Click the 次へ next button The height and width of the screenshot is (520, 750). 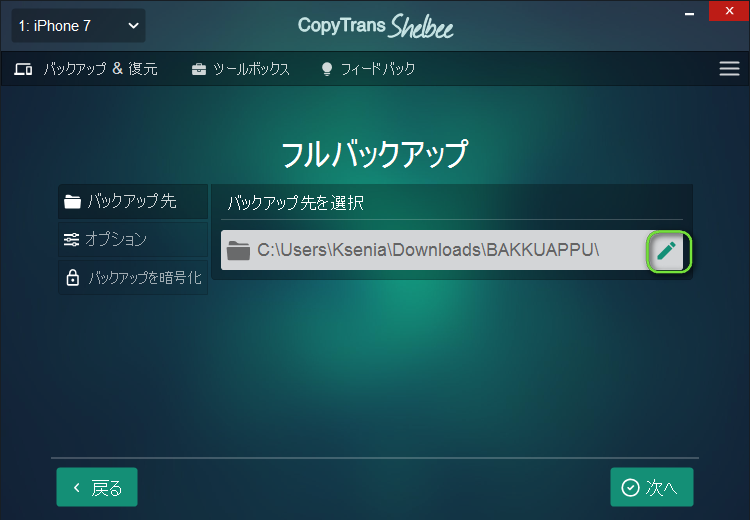click(651, 487)
